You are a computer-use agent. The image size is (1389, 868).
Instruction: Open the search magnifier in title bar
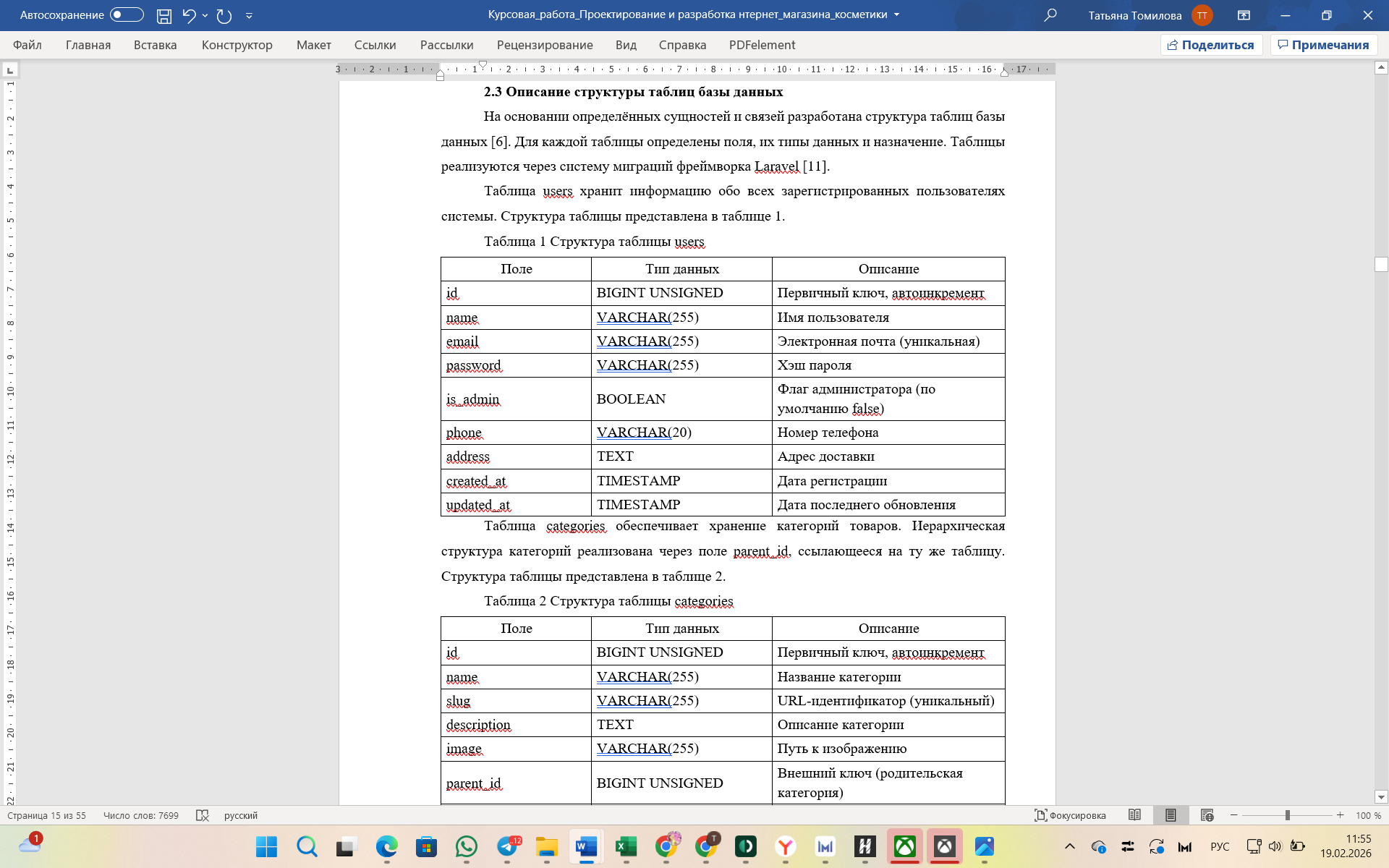pos(1050,15)
